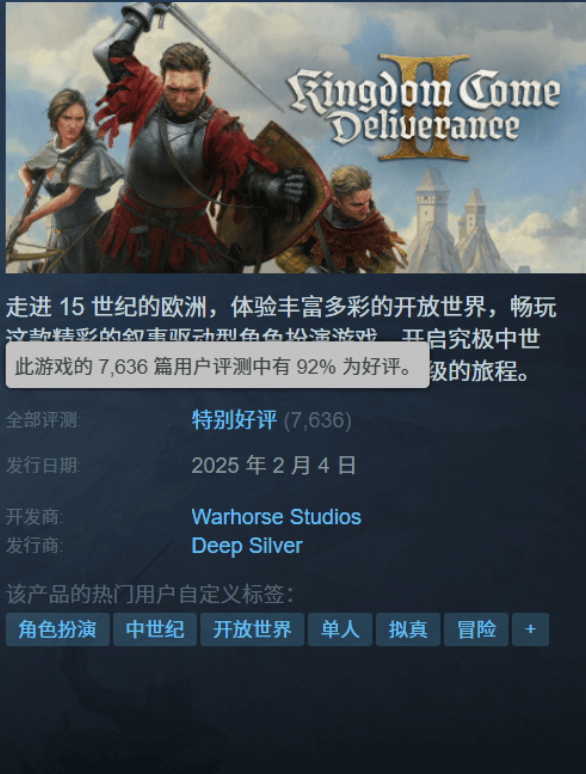Select the 中世纪 tag
The height and width of the screenshot is (774, 586).
[155, 629]
